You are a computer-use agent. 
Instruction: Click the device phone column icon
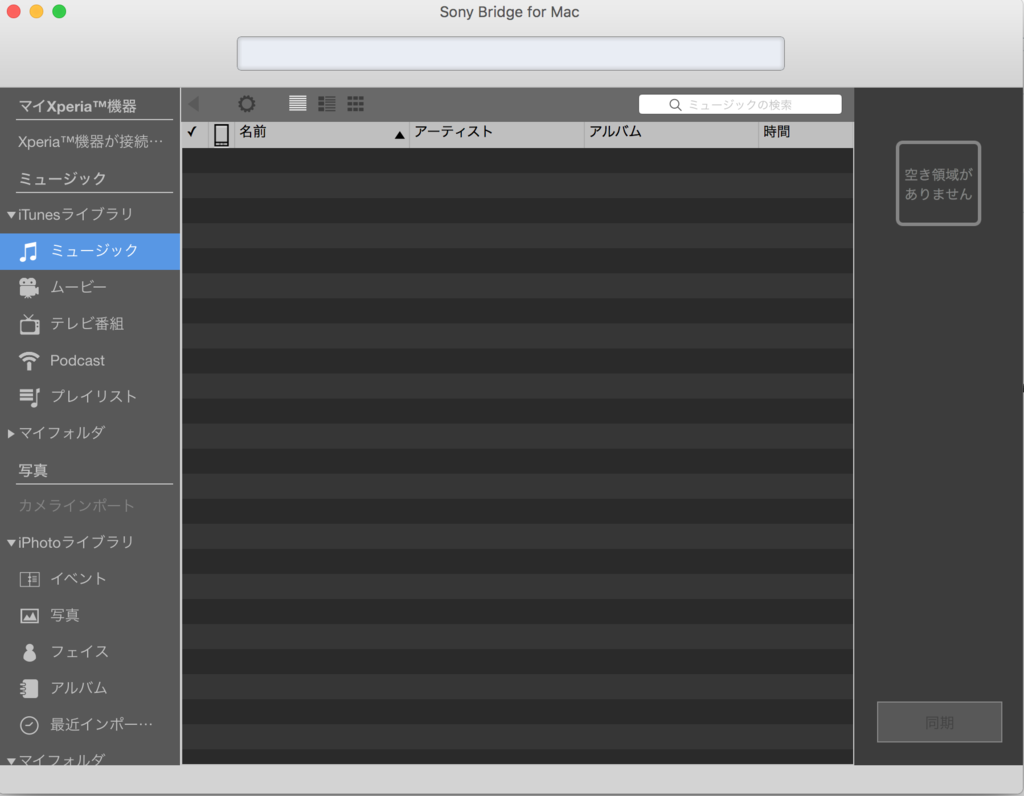[221, 135]
